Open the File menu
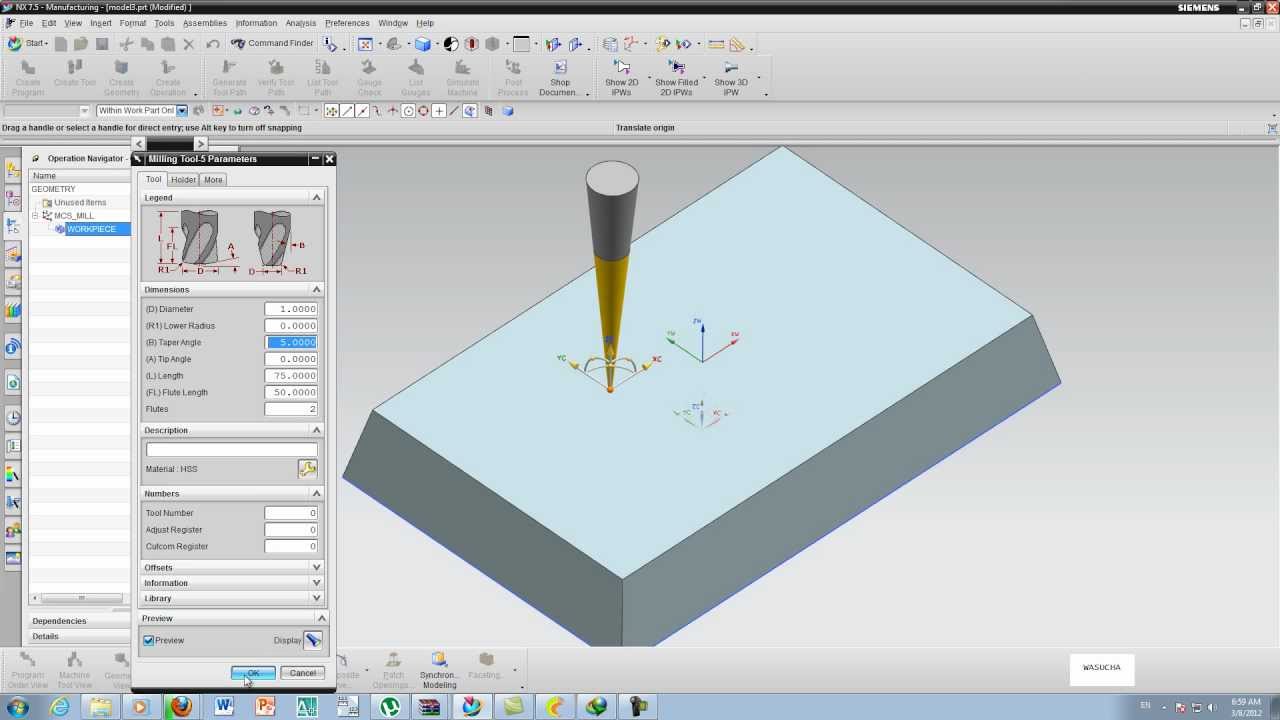The width and height of the screenshot is (1280, 720). tap(26, 23)
